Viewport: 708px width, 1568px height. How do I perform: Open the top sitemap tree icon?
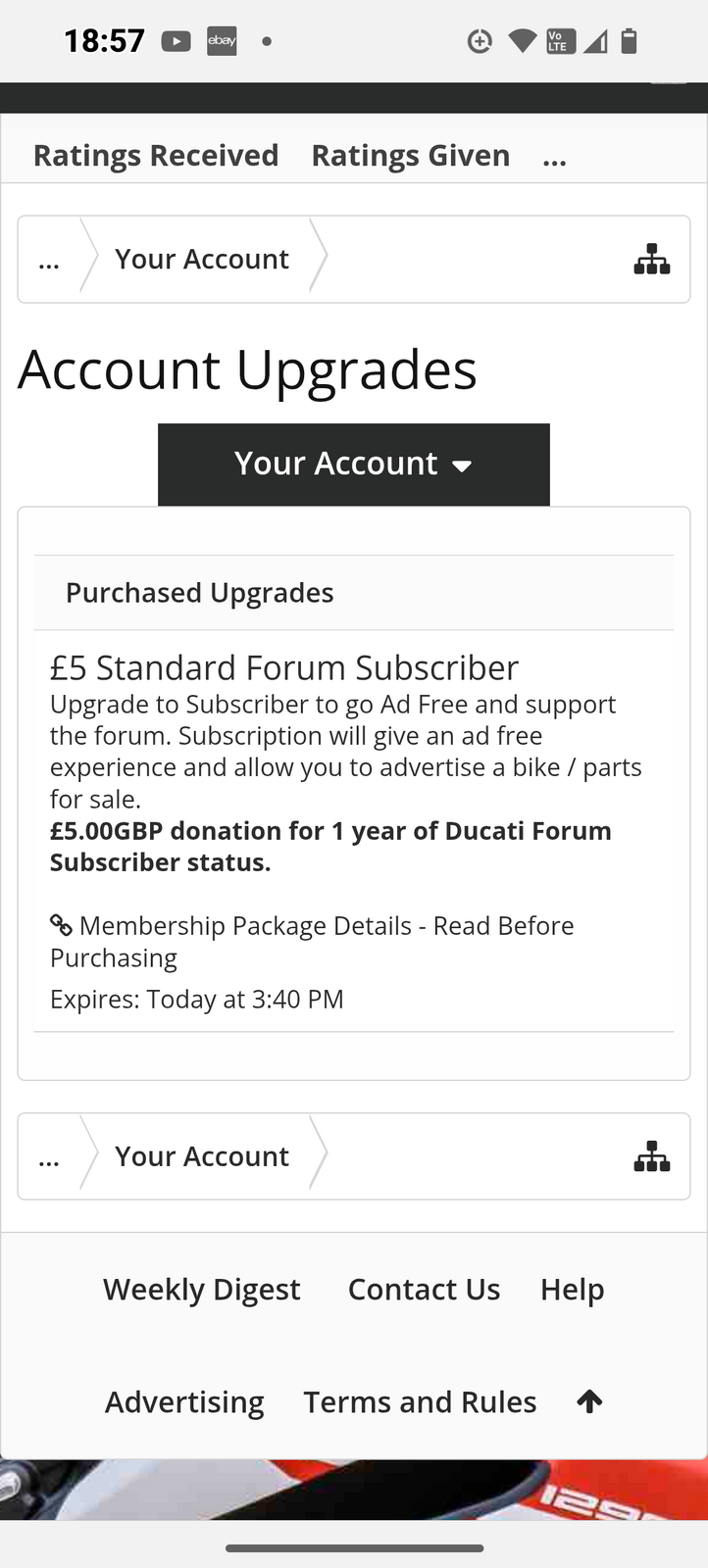652,260
